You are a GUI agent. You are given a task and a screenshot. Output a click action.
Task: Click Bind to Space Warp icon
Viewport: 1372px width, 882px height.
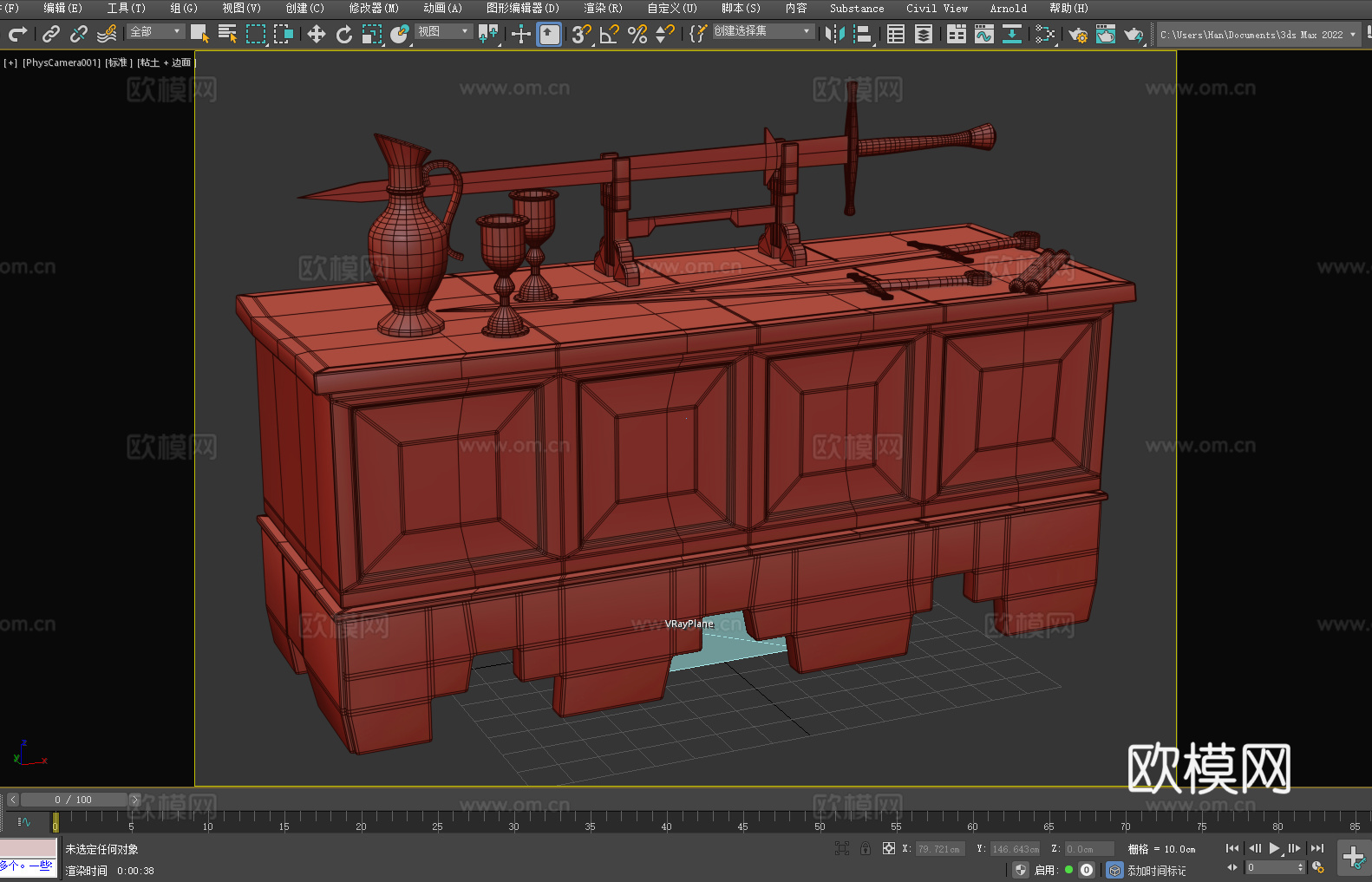pos(107,34)
